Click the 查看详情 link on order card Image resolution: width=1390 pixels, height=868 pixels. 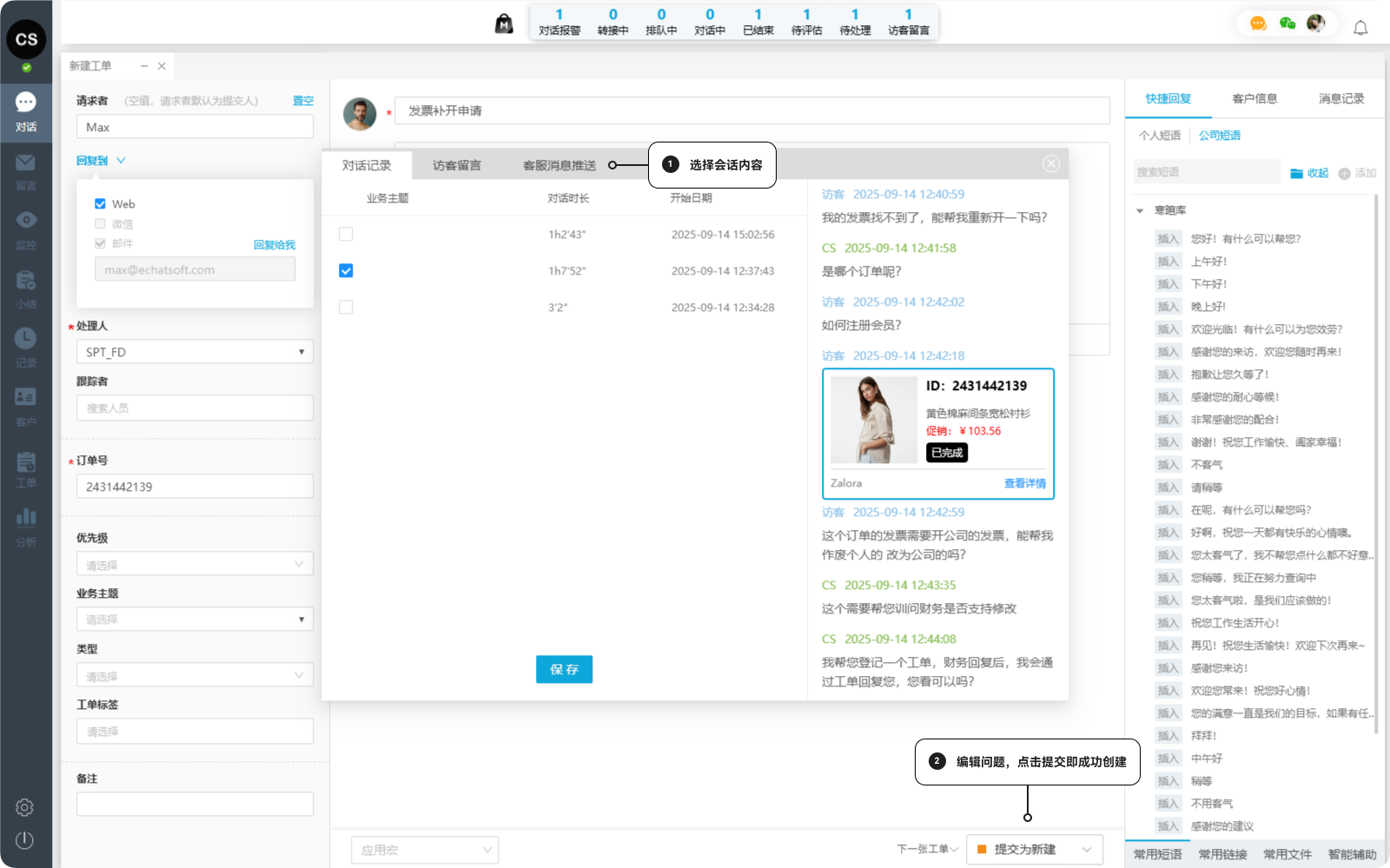pos(1024,483)
